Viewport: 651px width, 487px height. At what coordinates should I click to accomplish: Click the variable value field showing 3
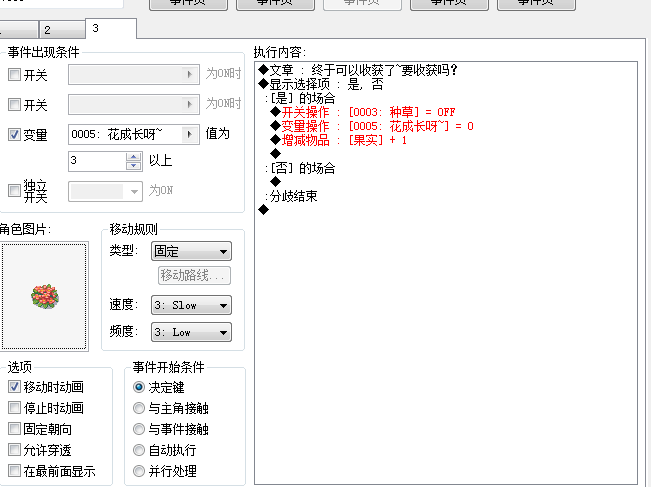(x=97, y=161)
